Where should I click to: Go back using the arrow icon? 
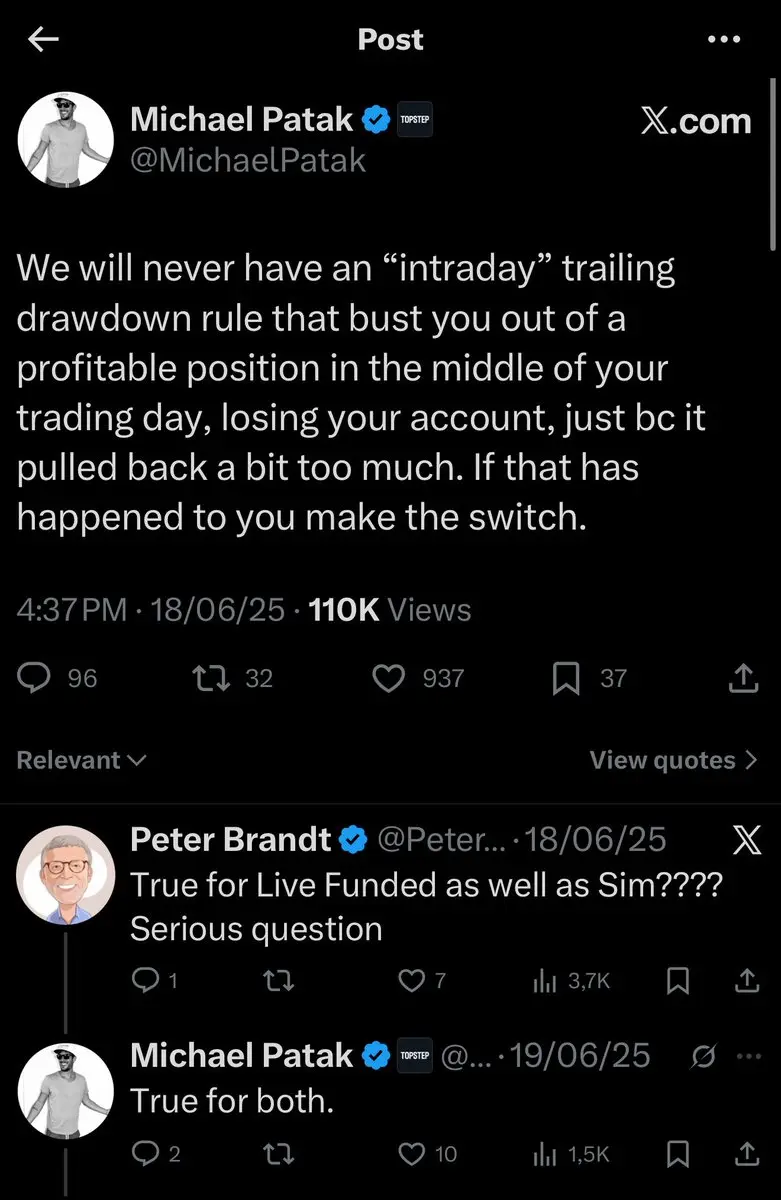pos(44,39)
